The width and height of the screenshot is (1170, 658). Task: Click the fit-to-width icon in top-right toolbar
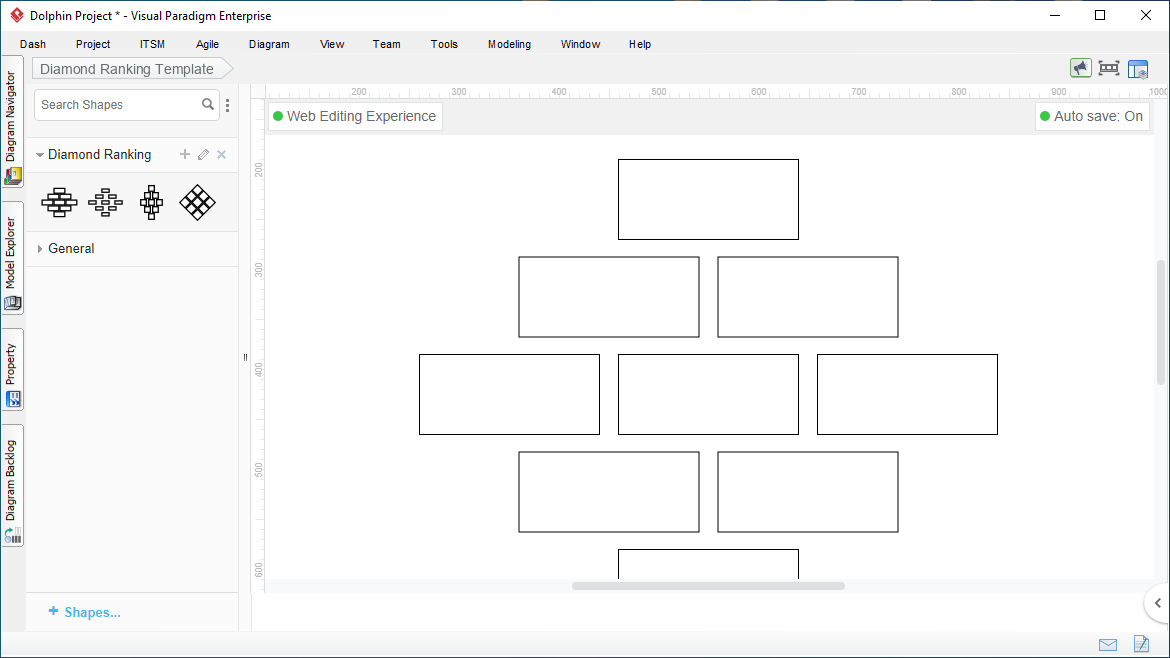point(1109,68)
